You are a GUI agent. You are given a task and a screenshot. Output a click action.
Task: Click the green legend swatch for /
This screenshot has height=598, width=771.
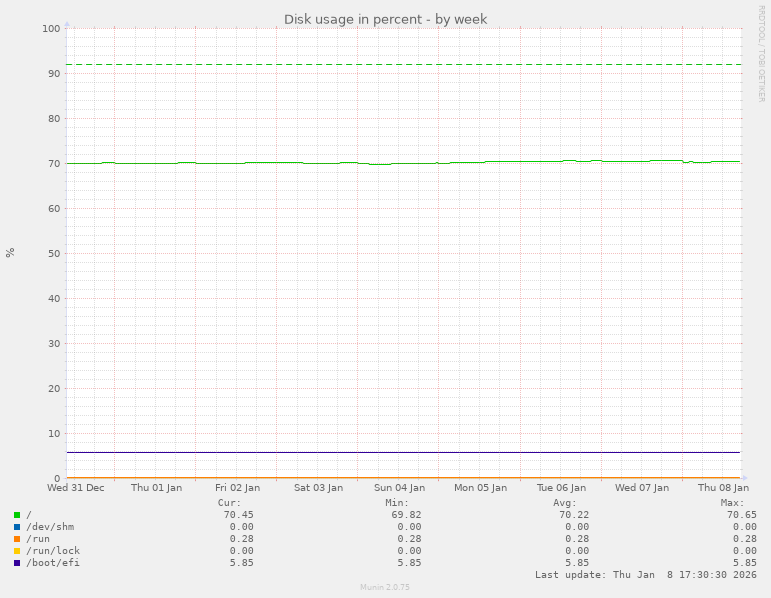17,515
